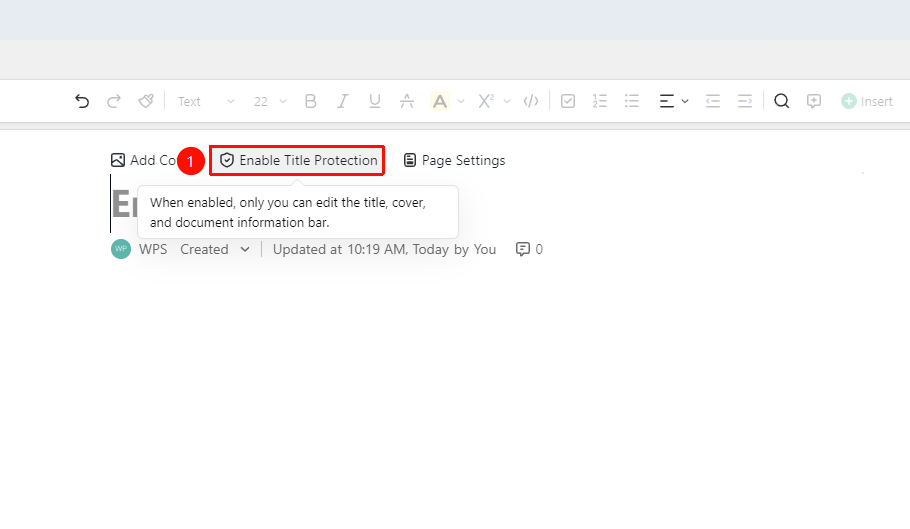
Task: Toggle Italic formatting
Action: click(342, 102)
